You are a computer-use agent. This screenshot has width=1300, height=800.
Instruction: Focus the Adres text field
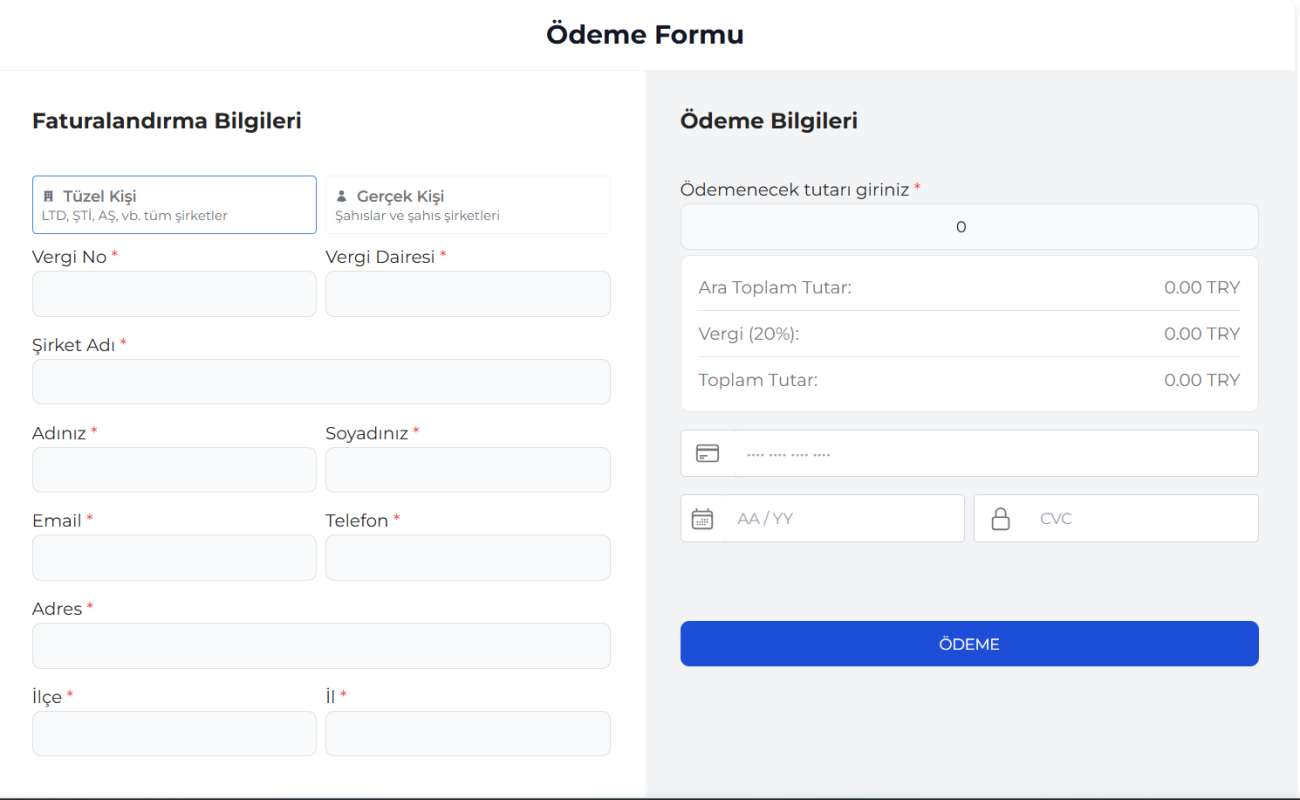pos(321,646)
